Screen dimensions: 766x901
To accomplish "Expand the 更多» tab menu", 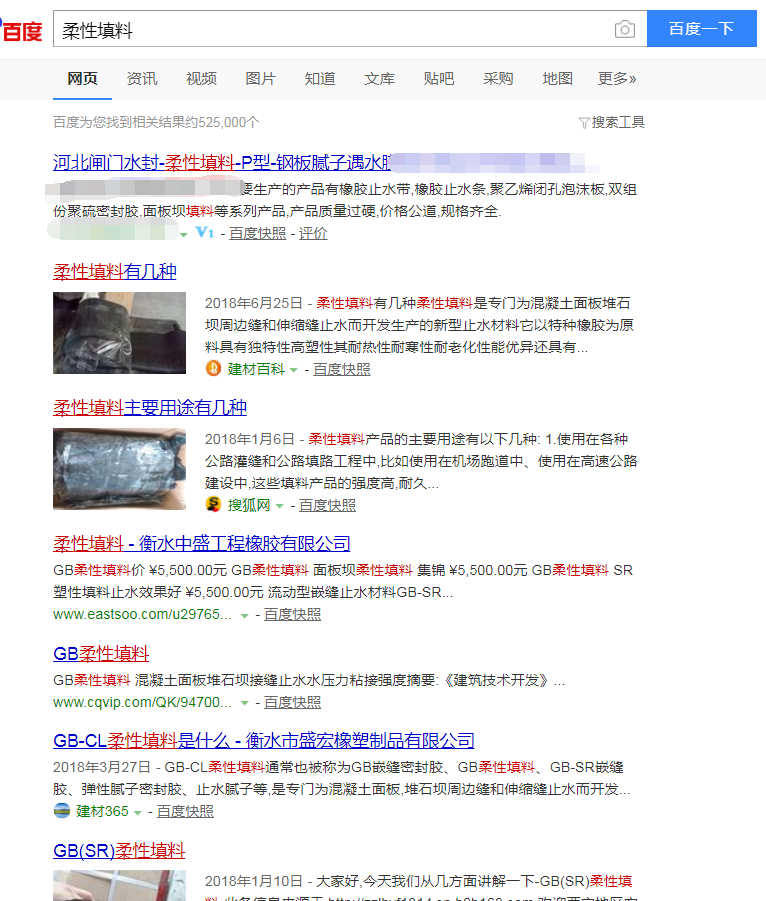I will click(617, 79).
